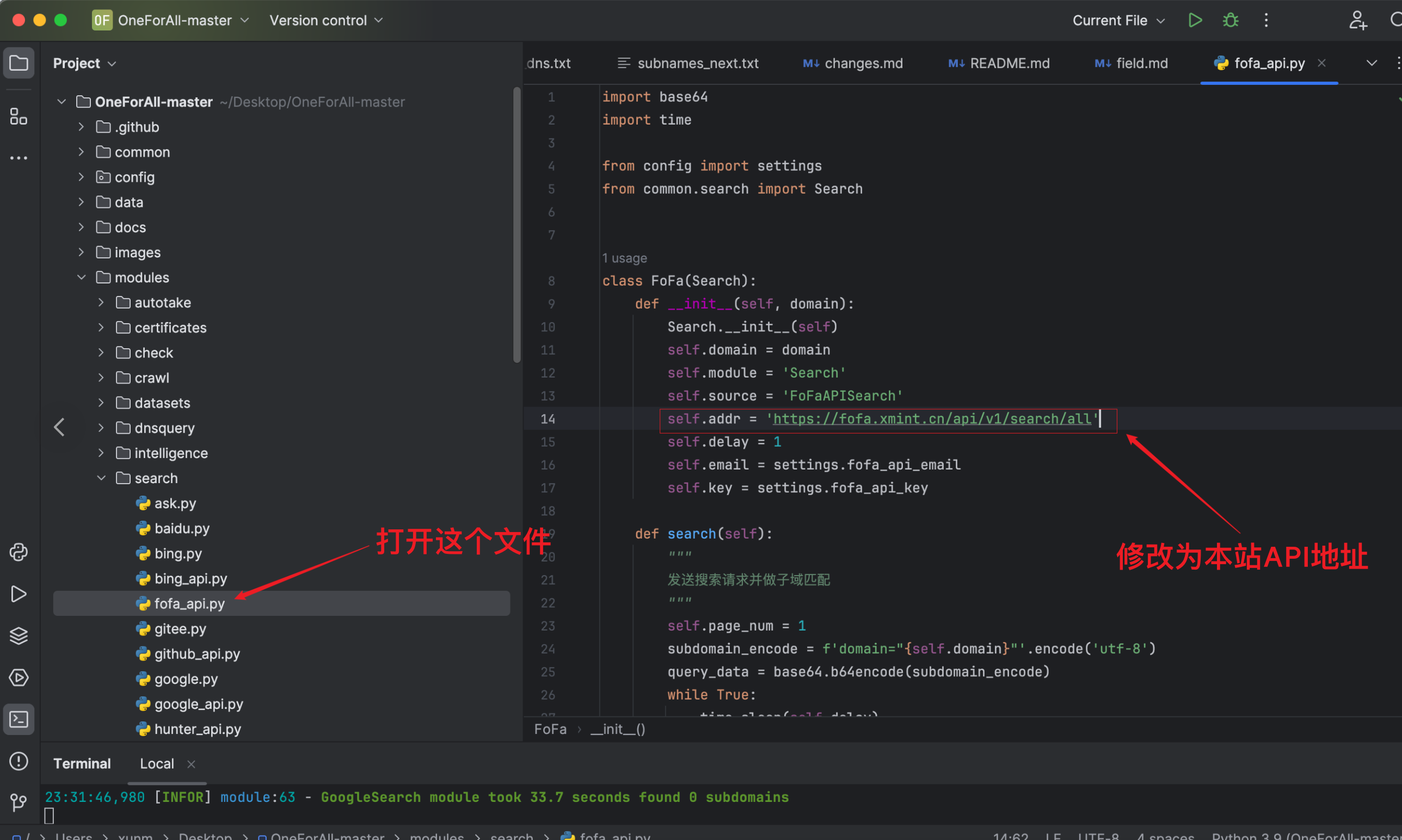Click the project tree vertical scrollbar
The image size is (1402, 840).
click(516, 226)
